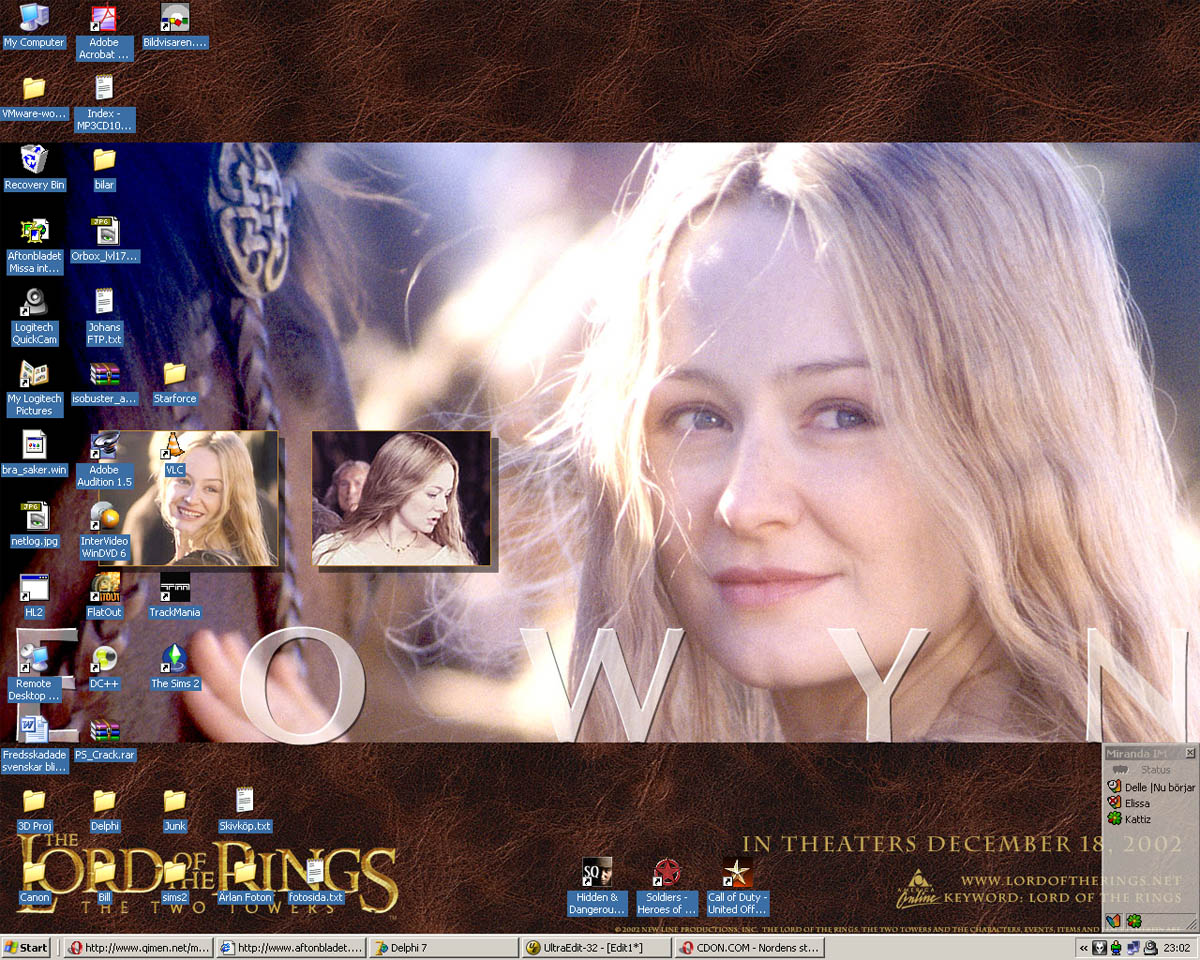Open the Start menu
Image resolution: width=1200 pixels, height=960 pixels.
27,947
